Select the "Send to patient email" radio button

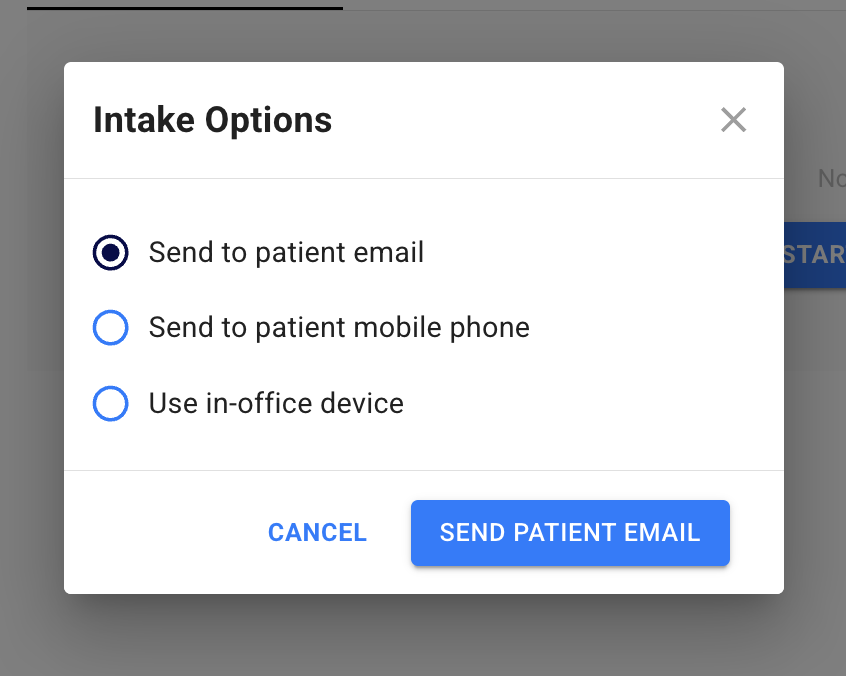point(110,252)
